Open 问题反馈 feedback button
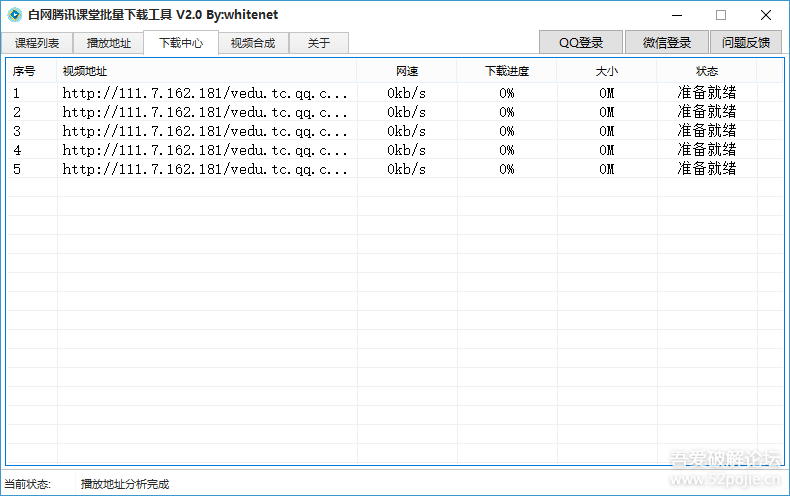 (746, 42)
